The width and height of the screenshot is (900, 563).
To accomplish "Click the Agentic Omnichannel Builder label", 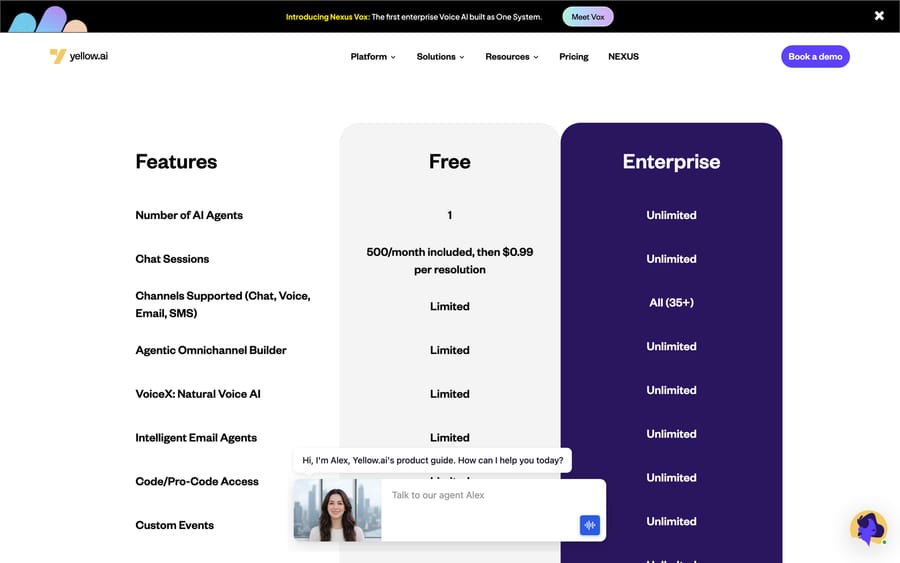I will point(211,350).
